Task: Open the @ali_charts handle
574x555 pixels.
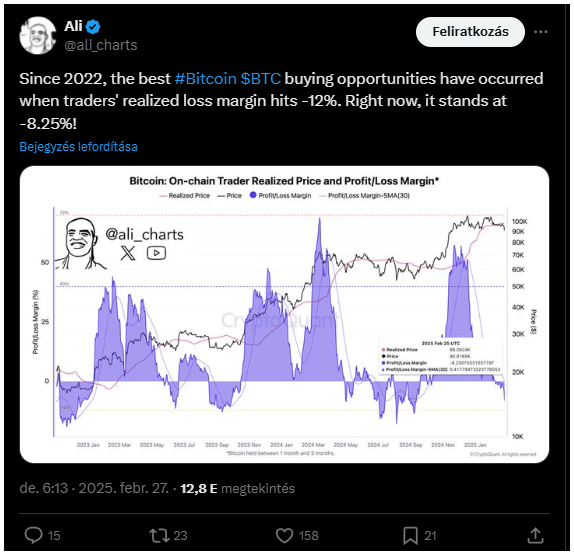Action: click(x=101, y=45)
